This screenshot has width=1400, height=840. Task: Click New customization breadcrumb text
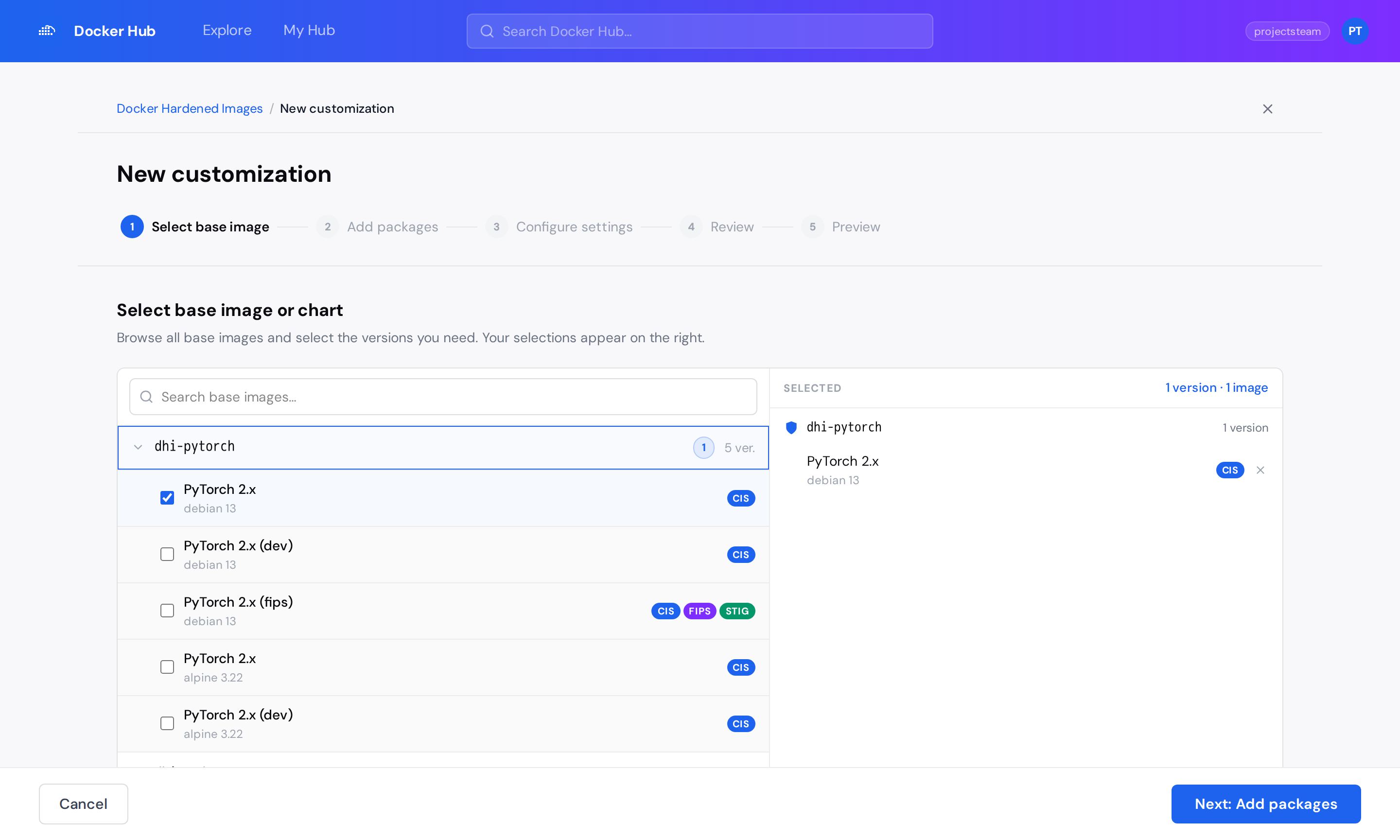pos(337,109)
